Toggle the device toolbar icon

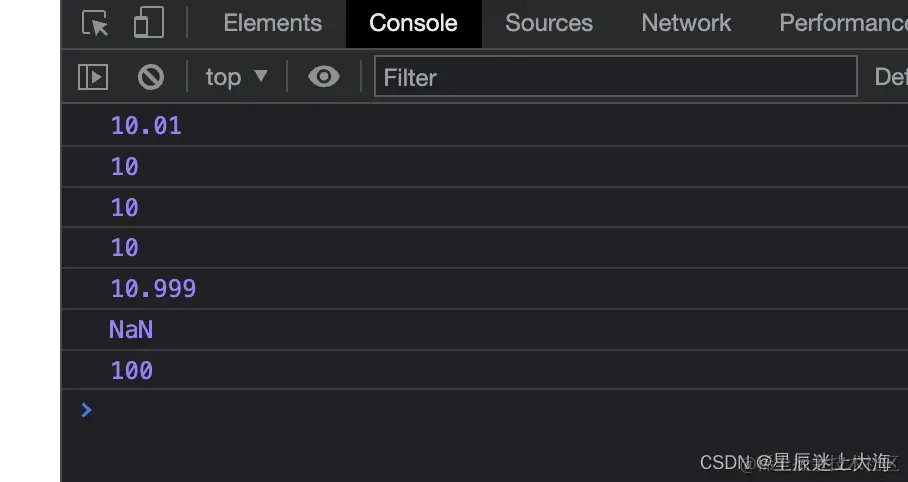pos(148,23)
